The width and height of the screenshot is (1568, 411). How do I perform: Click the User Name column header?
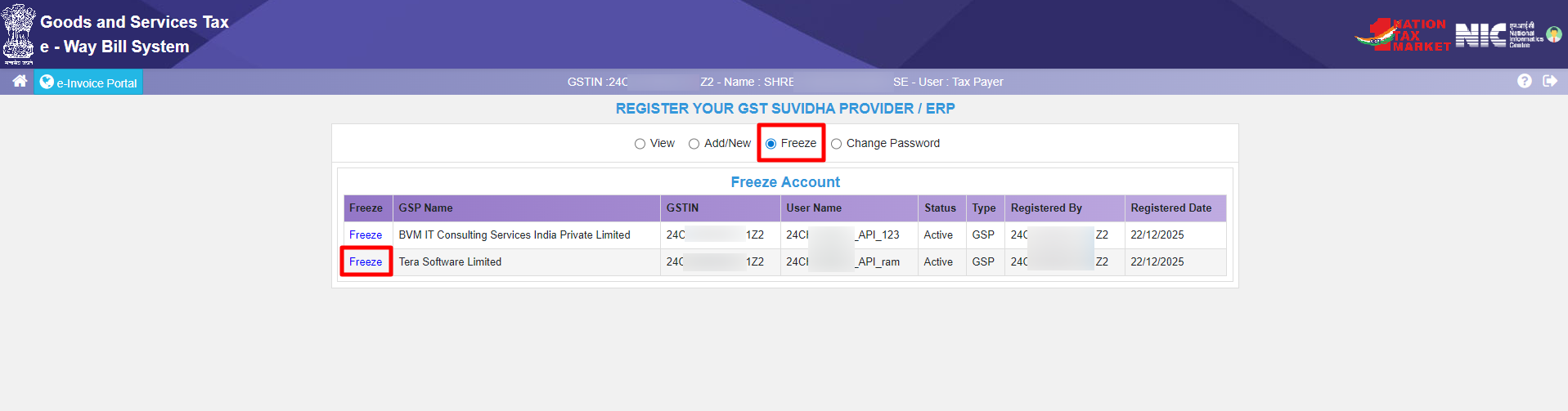[814, 208]
